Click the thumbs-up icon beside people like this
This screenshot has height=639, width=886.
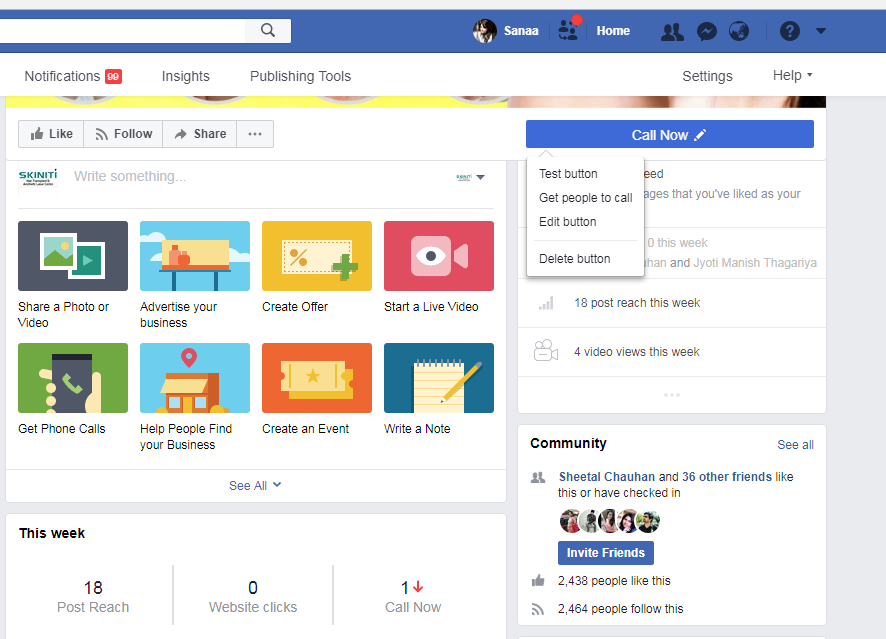[x=538, y=580]
